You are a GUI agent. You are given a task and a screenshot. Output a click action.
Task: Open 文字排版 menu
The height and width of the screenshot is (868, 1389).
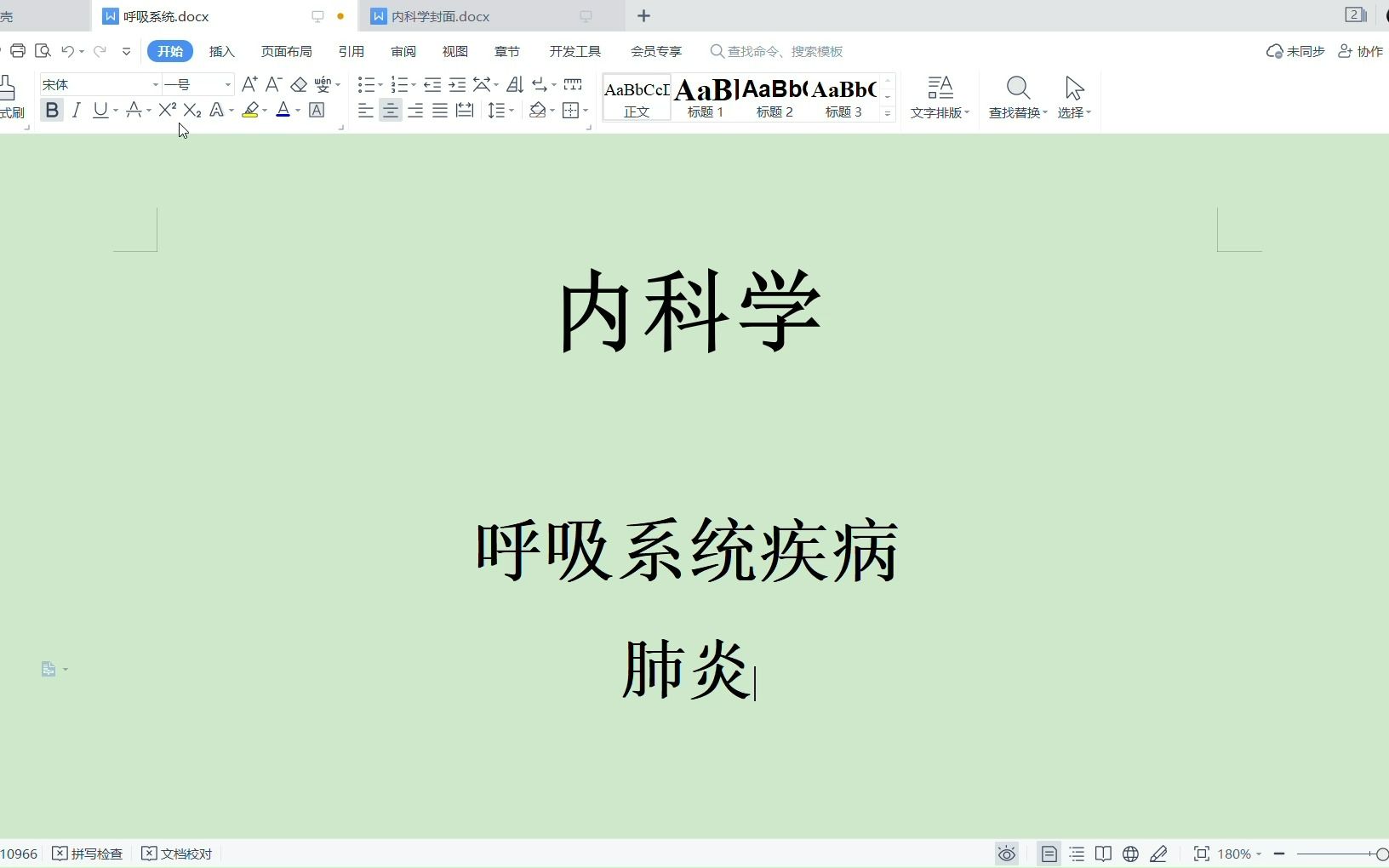(x=940, y=98)
